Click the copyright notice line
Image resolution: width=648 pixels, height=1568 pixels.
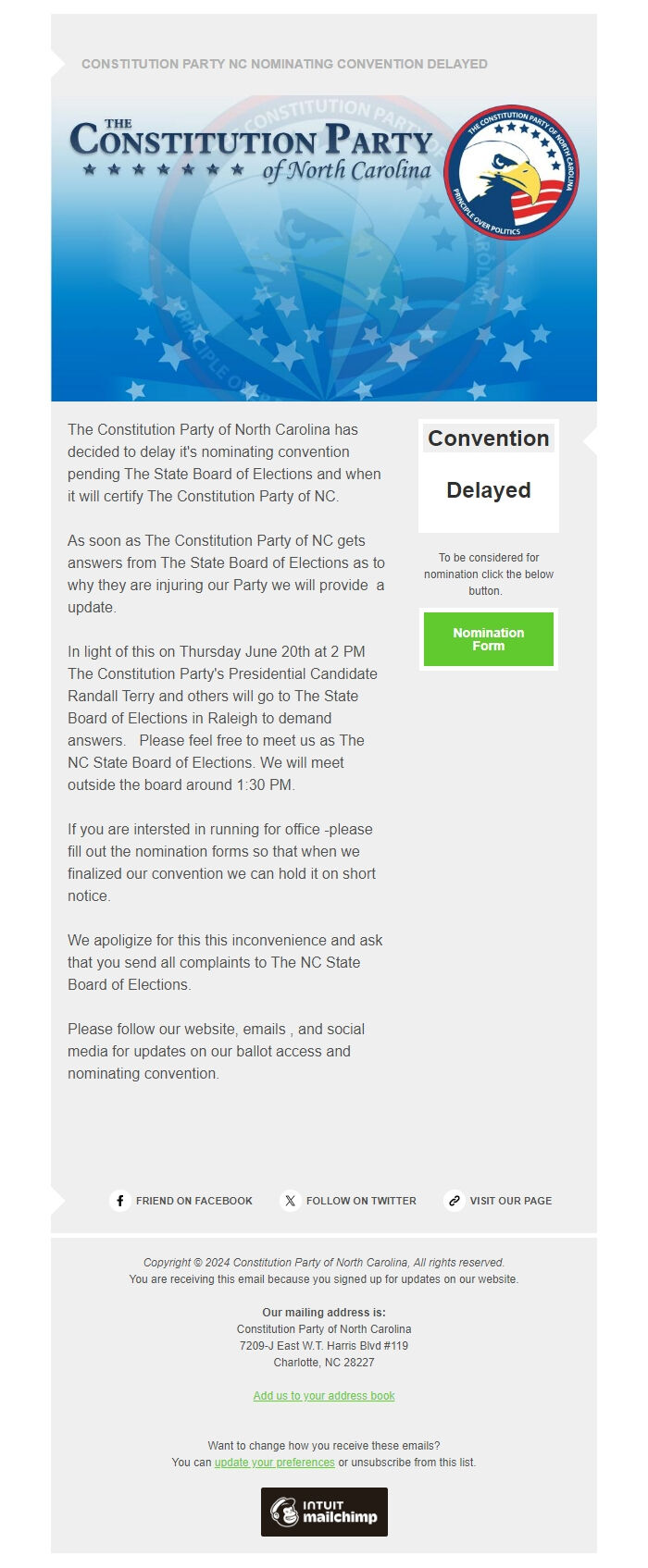pyautogui.click(x=324, y=1262)
